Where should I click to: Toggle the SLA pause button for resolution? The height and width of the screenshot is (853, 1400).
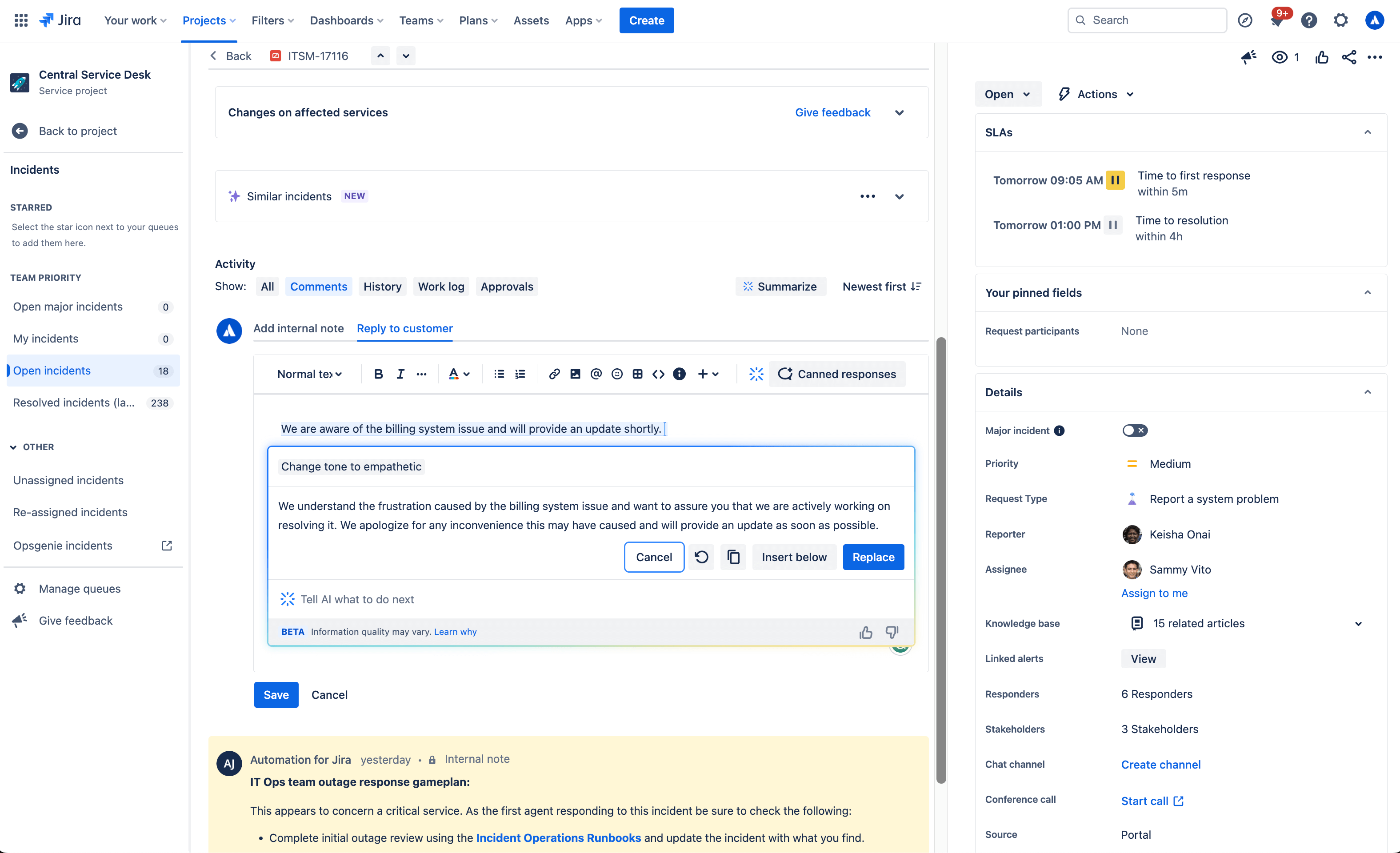tap(1113, 225)
